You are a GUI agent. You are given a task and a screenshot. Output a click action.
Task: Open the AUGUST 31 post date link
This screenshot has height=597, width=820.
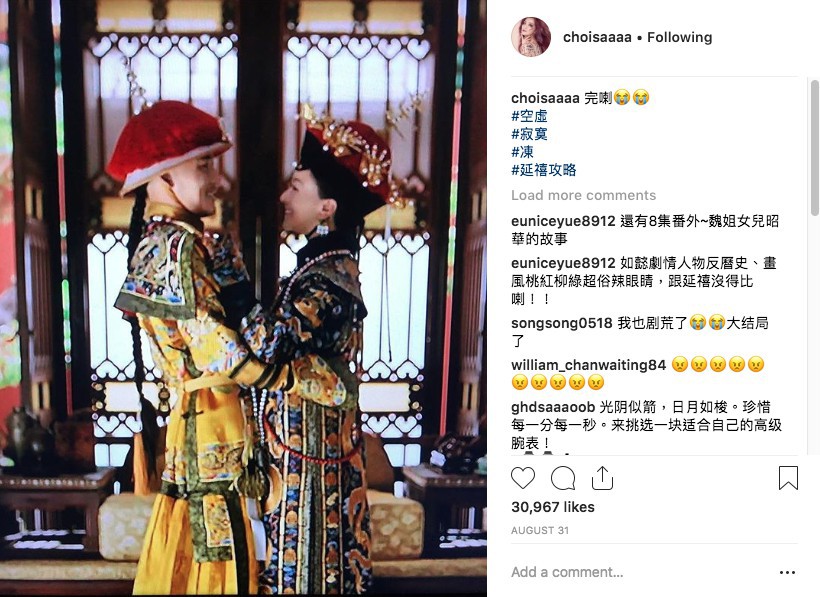click(x=540, y=530)
